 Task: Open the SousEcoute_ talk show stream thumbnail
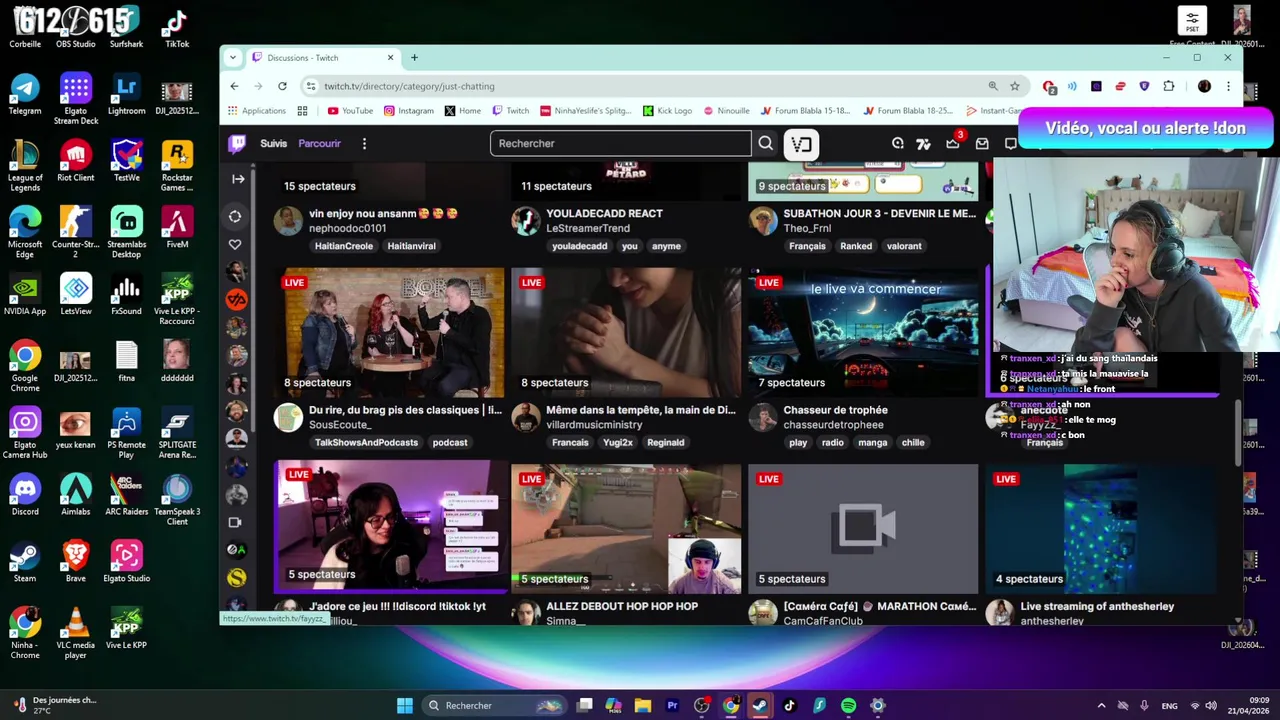point(389,332)
